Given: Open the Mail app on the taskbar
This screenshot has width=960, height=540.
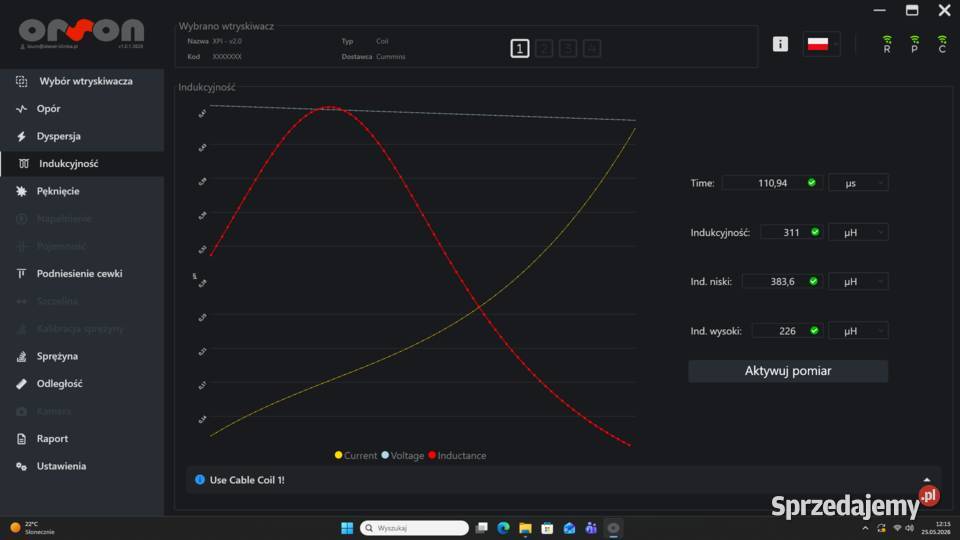Looking at the screenshot, I should [x=569, y=528].
